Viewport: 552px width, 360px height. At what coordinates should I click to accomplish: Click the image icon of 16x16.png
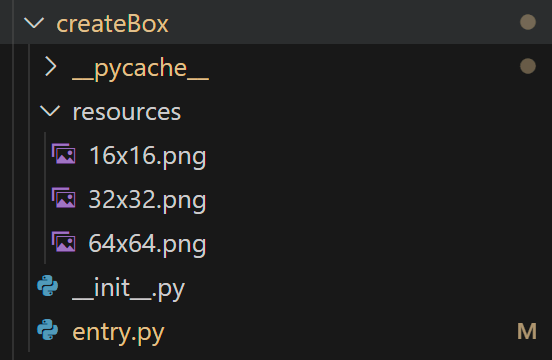click(64, 154)
